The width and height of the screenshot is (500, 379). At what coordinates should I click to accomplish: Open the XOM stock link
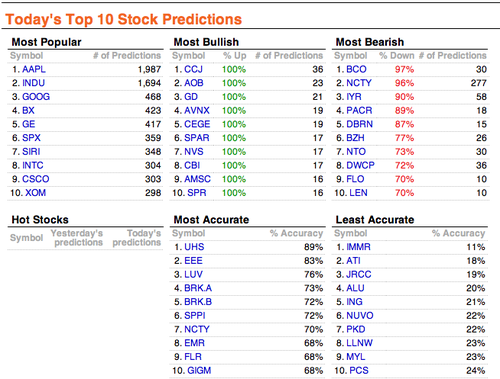point(36,193)
